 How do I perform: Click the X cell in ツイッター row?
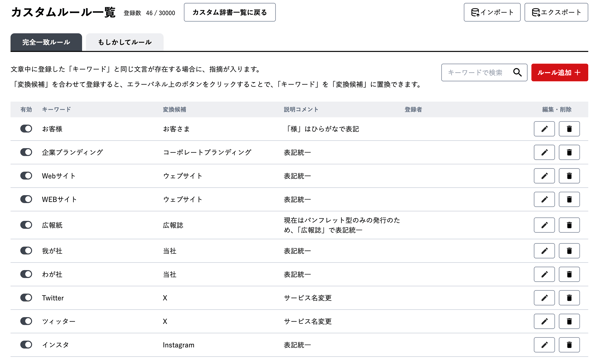(165, 321)
